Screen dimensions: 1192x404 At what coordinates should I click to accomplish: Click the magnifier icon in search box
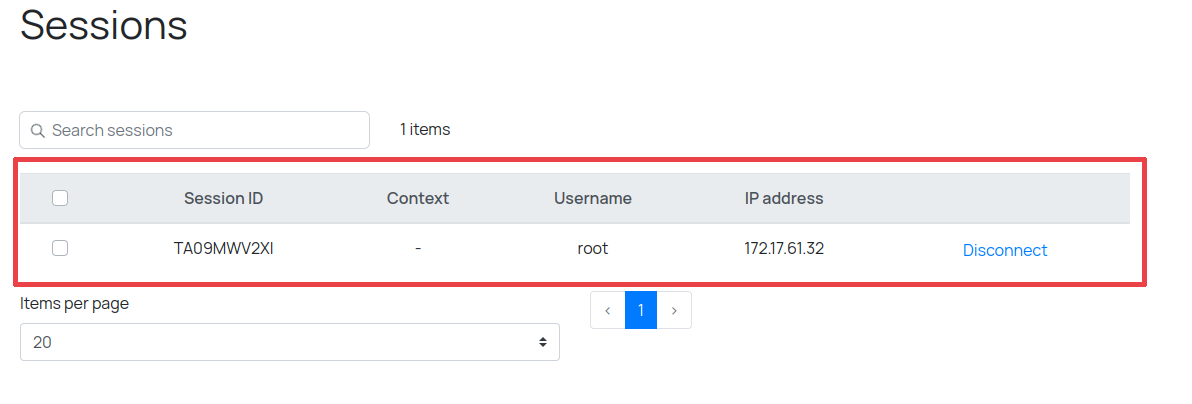38,131
